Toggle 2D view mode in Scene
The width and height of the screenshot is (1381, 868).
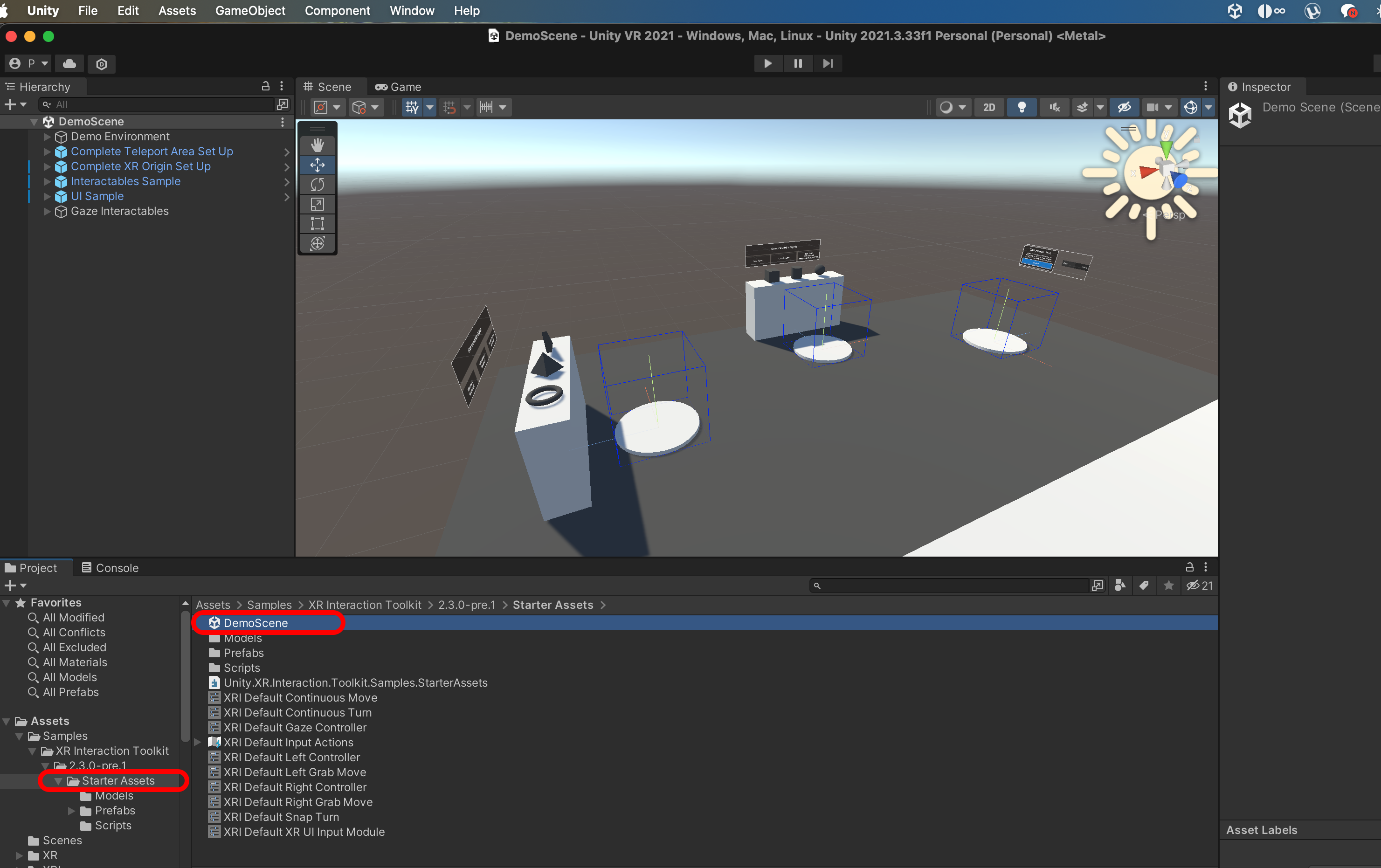[x=989, y=107]
